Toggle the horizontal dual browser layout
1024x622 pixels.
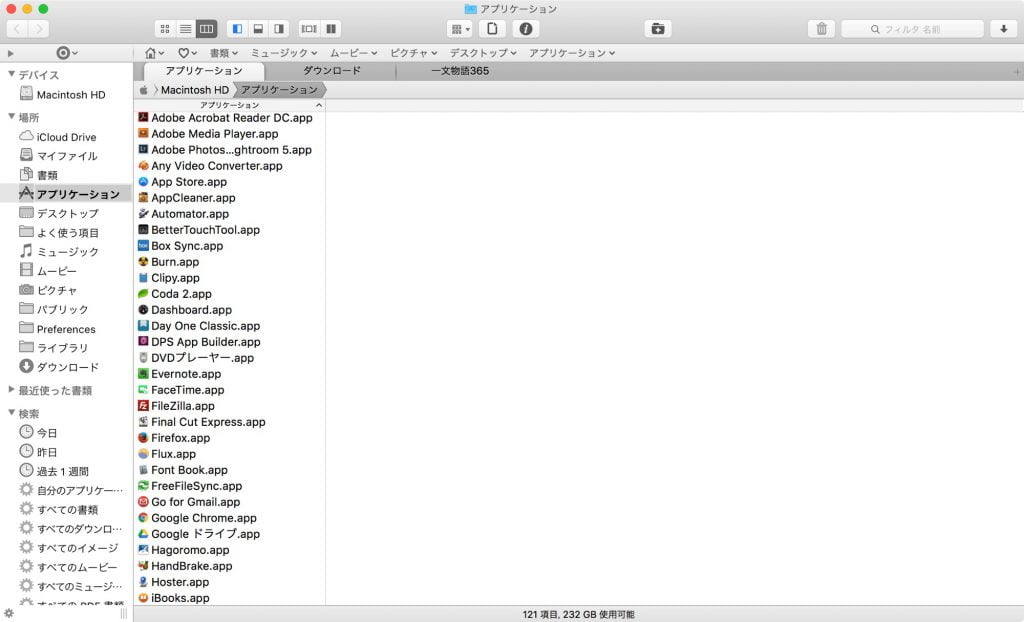click(x=309, y=29)
